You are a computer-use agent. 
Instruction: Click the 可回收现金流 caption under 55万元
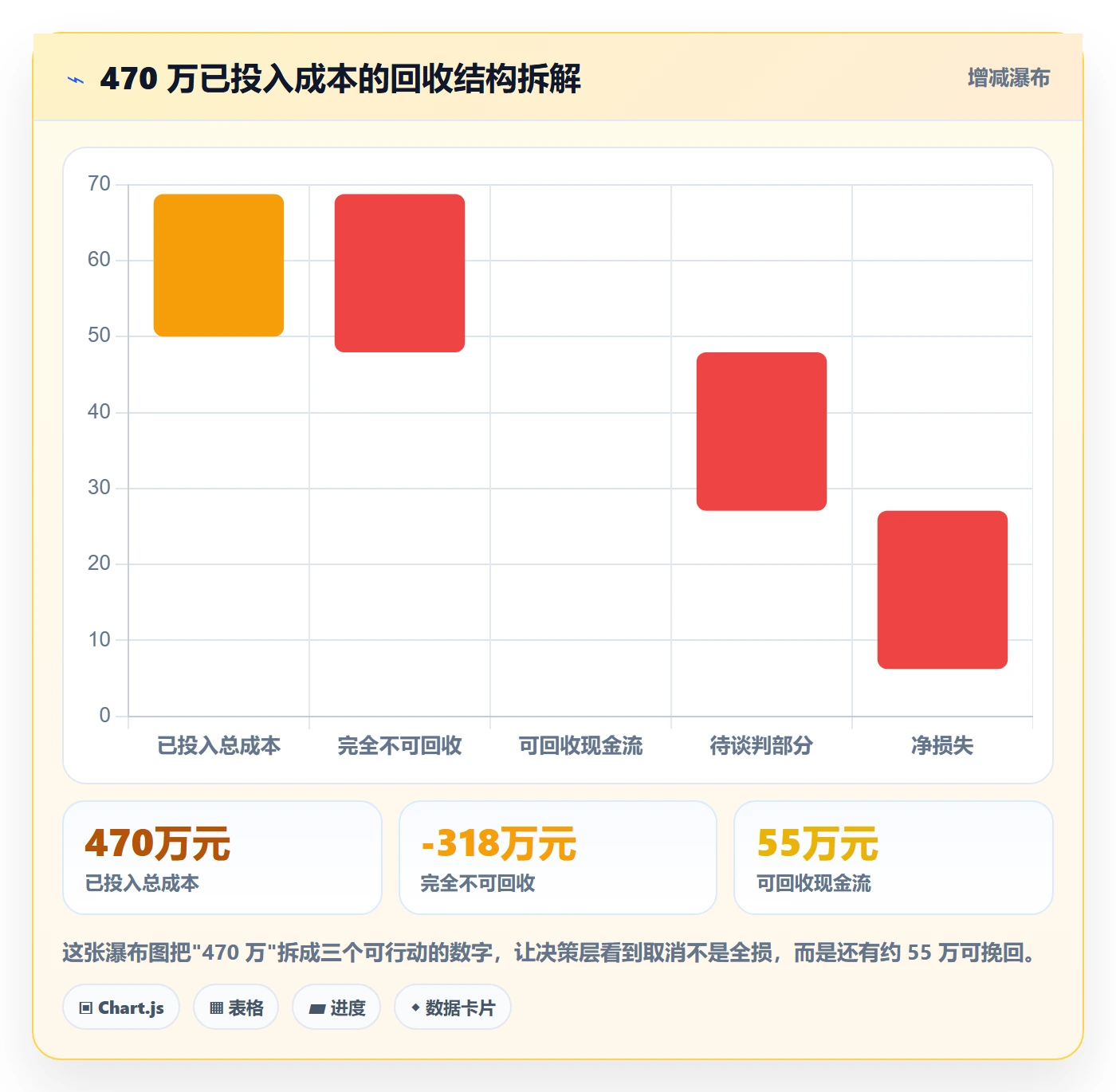click(x=814, y=883)
